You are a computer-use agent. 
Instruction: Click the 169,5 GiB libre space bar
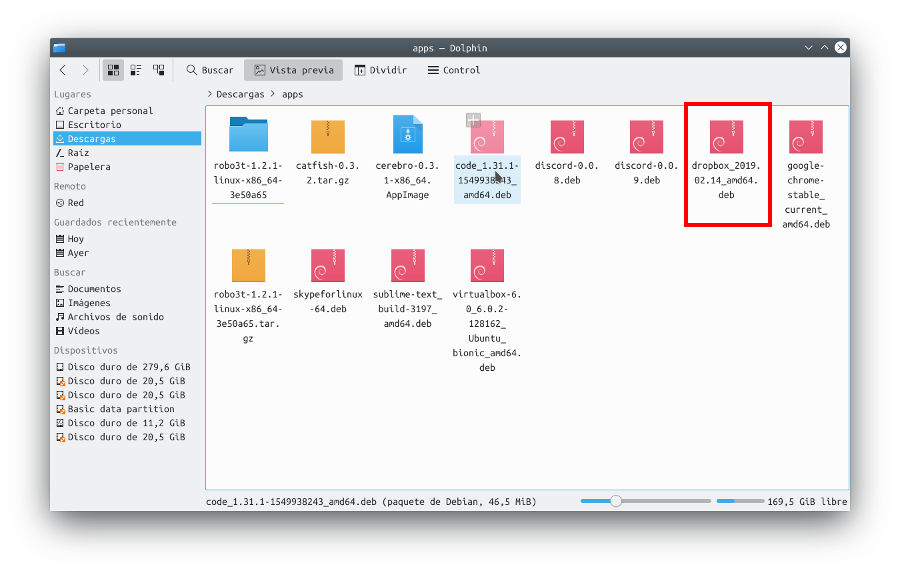pyautogui.click(x=740, y=501)
